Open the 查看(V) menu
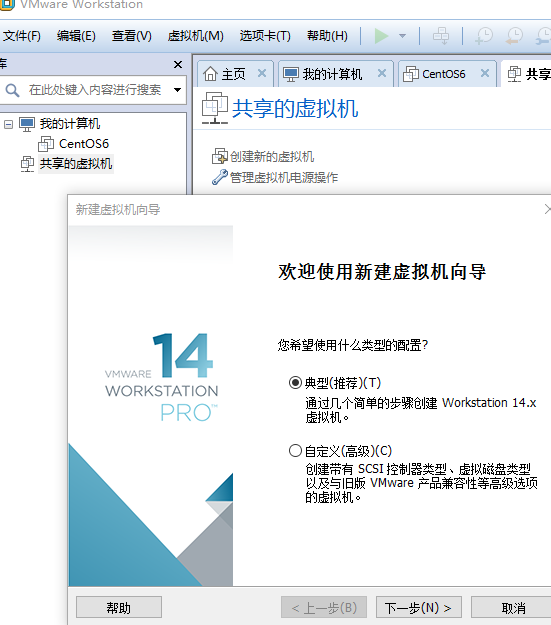 point(132,36)
